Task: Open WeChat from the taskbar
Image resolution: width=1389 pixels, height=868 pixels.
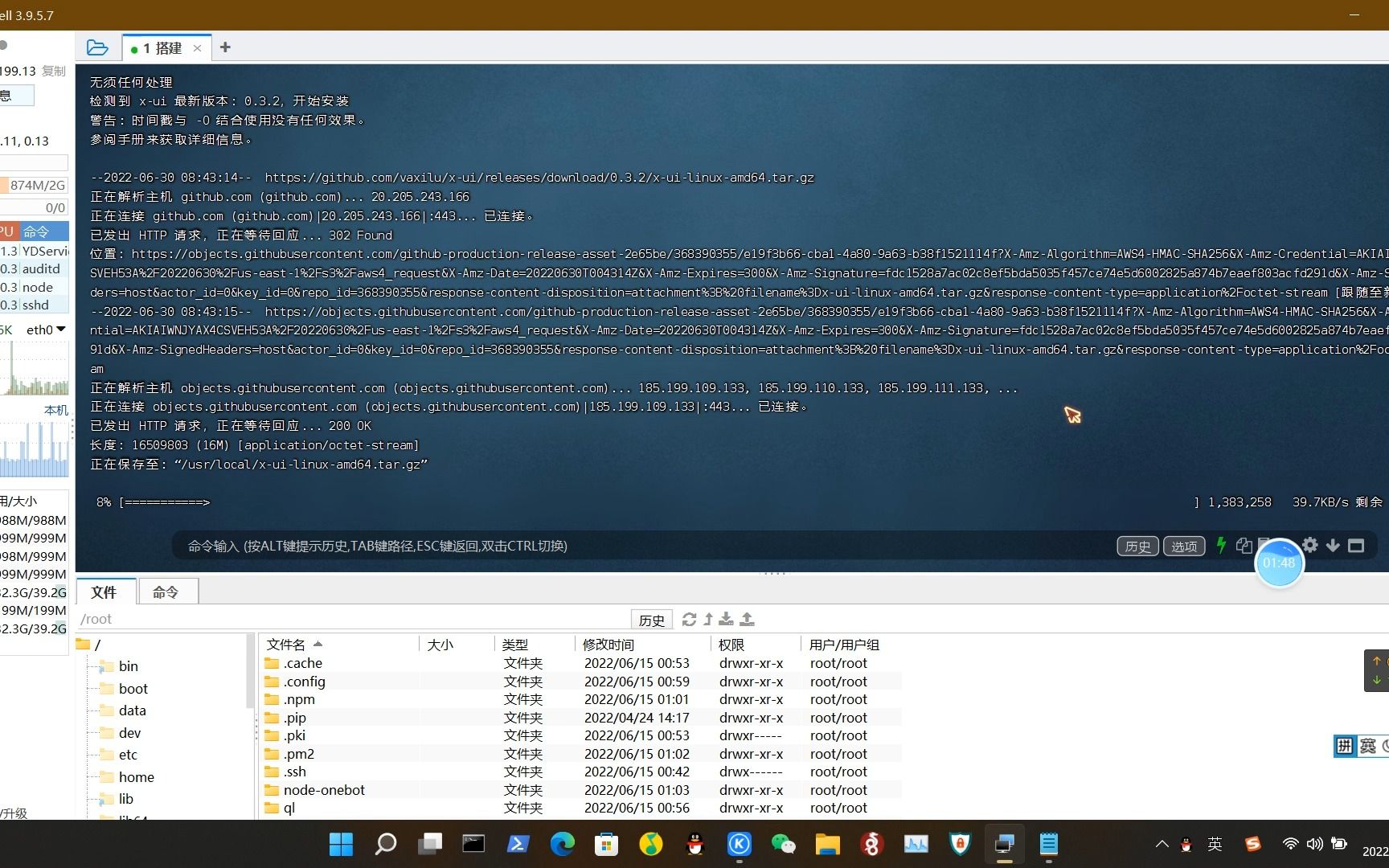Action: (x=784, y=845)
